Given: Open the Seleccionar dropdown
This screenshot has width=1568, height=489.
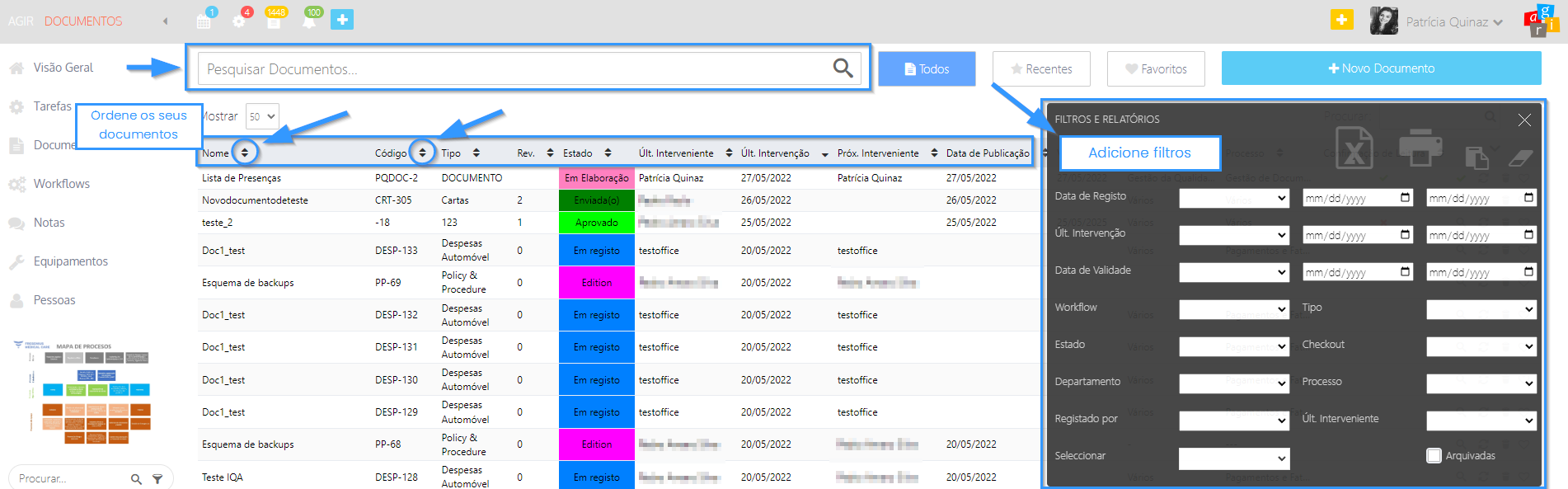Looking at the screenshot, I should tap(1234, 458).
